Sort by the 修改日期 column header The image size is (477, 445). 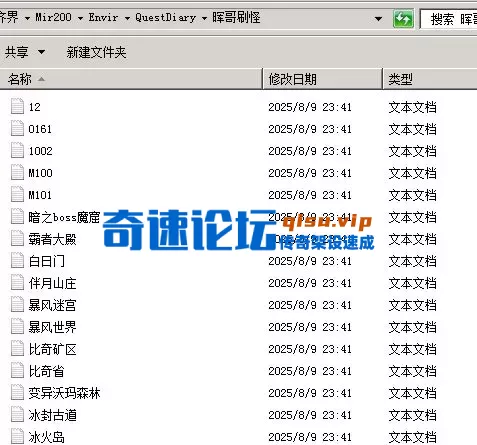(x=323, y=79)
